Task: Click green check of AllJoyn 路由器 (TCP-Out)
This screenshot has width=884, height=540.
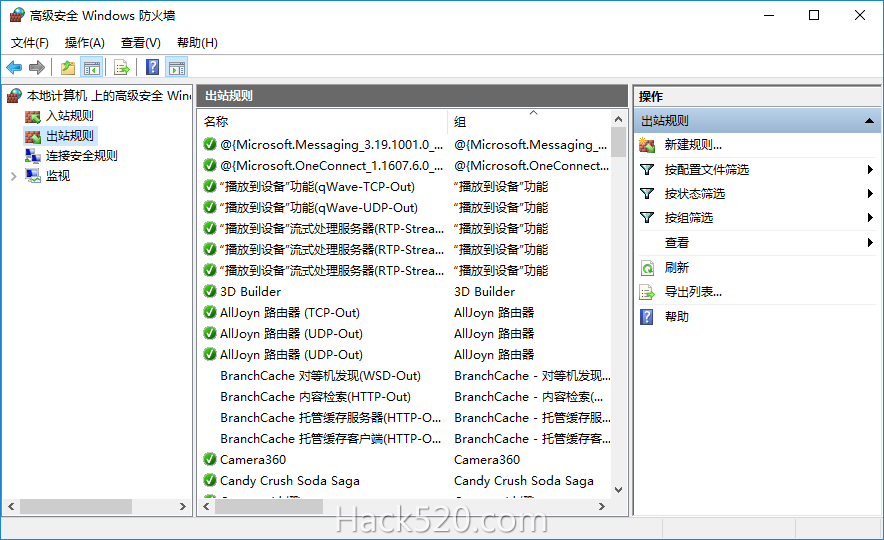Action: click(210, 312)
